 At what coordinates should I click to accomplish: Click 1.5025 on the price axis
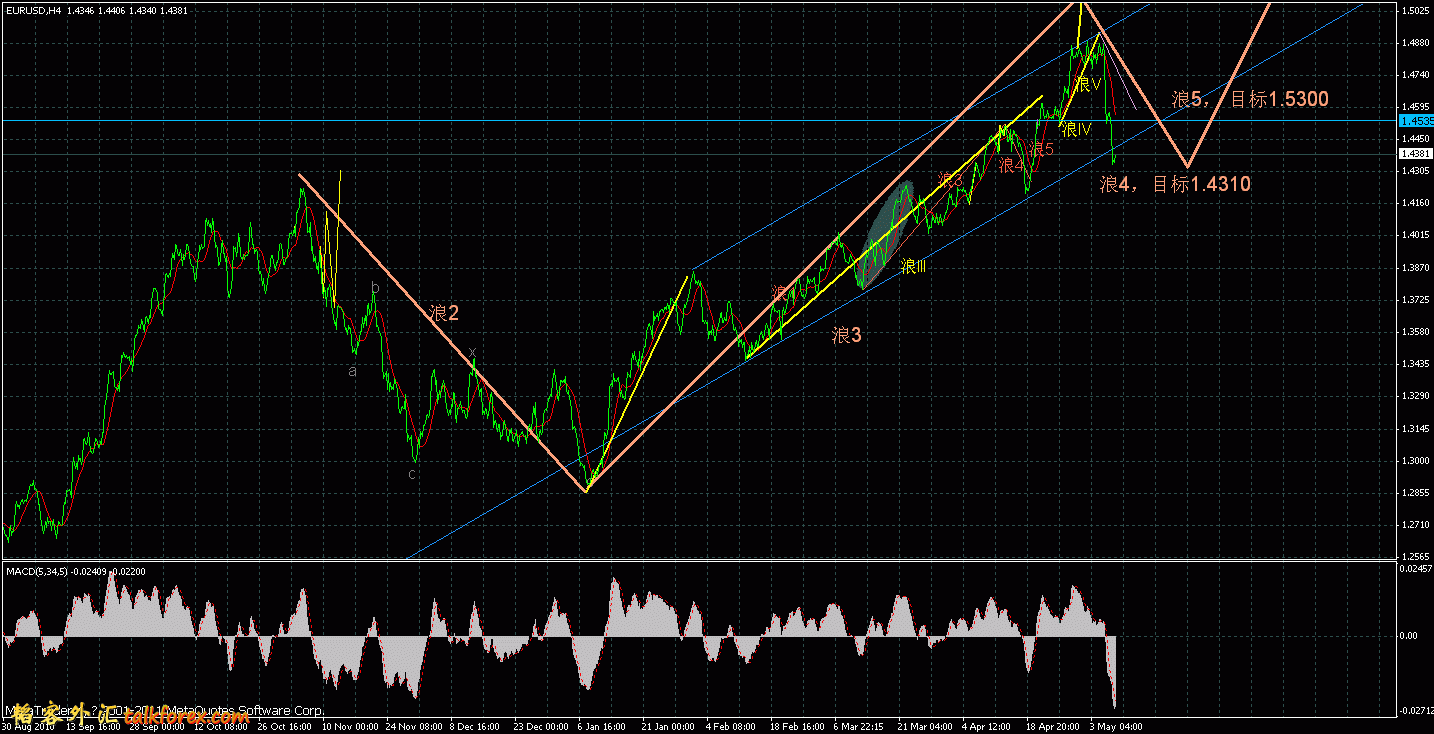click(x=1415, y=12)
